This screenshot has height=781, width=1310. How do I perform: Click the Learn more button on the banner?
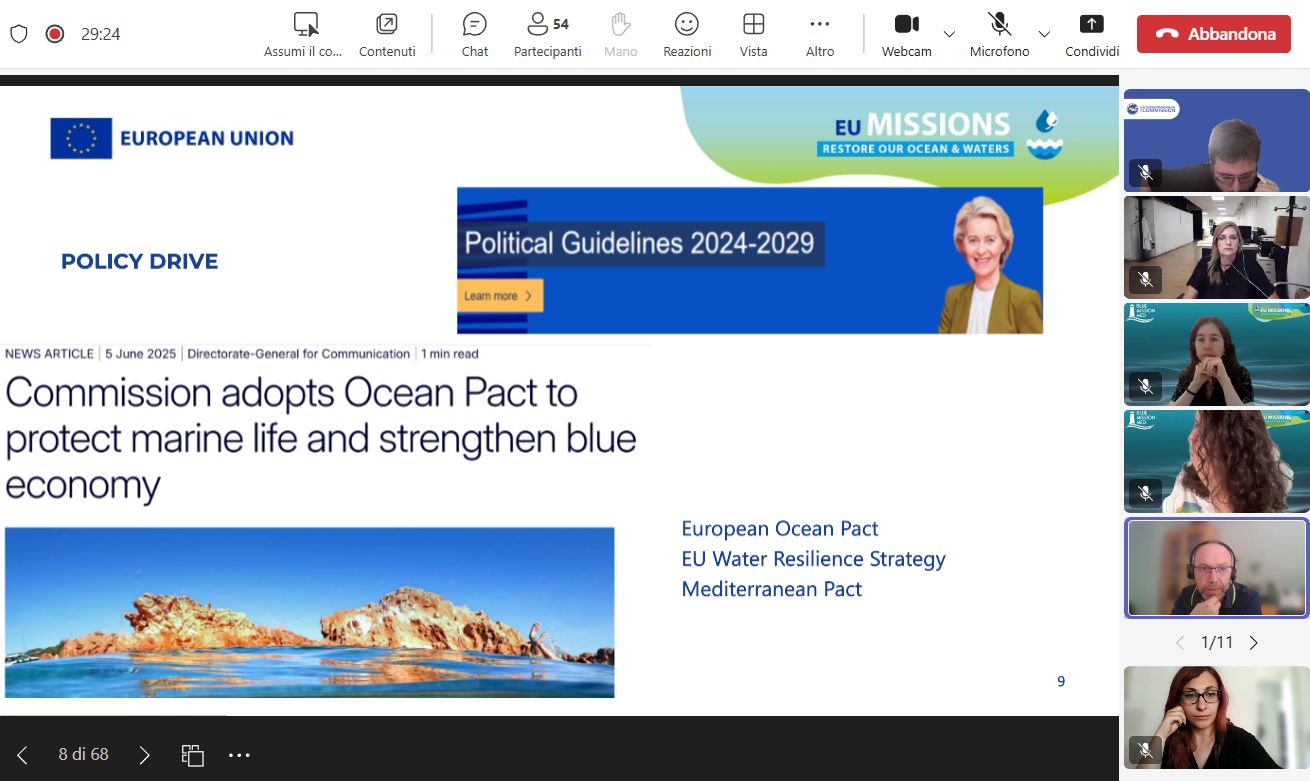click(x=500, y=296)
